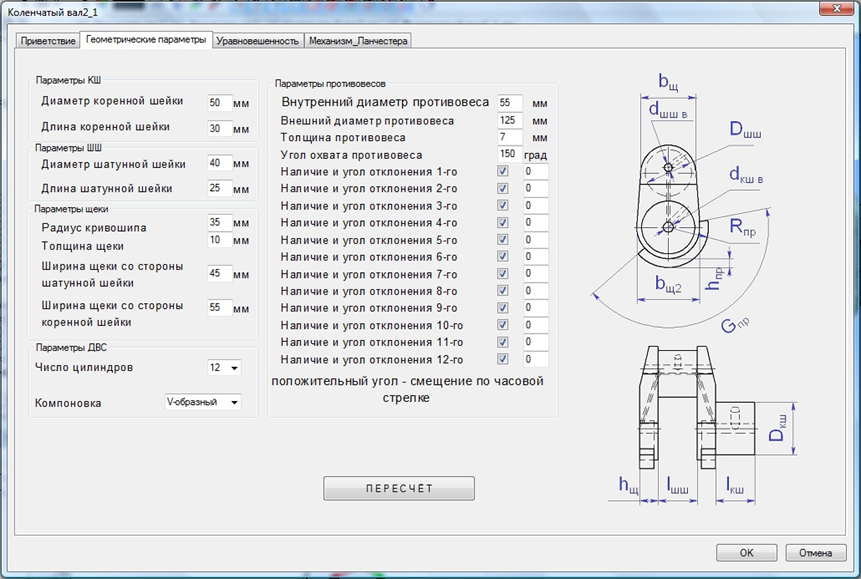
Task: Click the crankshaft side-view diagram
Action: [703, 424]
